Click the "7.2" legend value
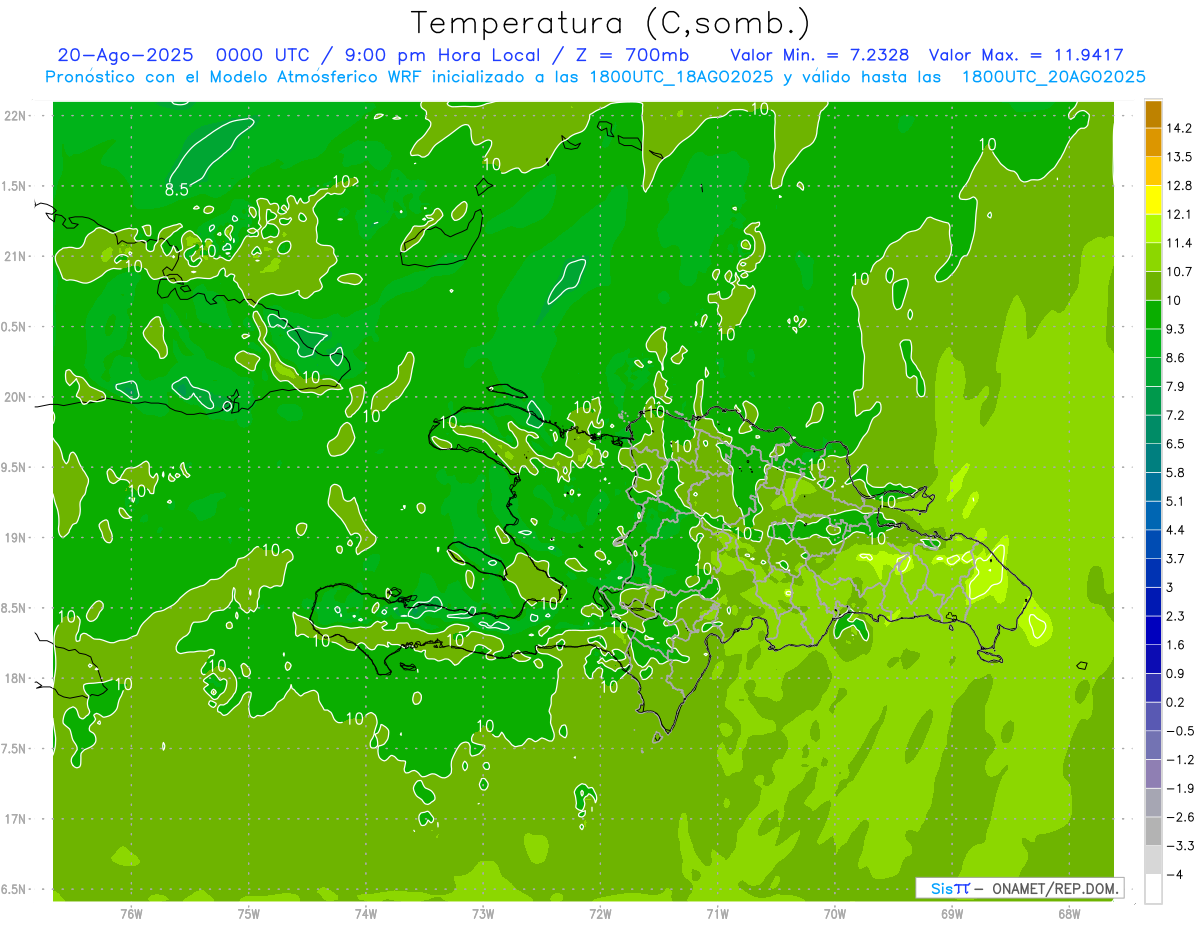 coord(1175,415)
